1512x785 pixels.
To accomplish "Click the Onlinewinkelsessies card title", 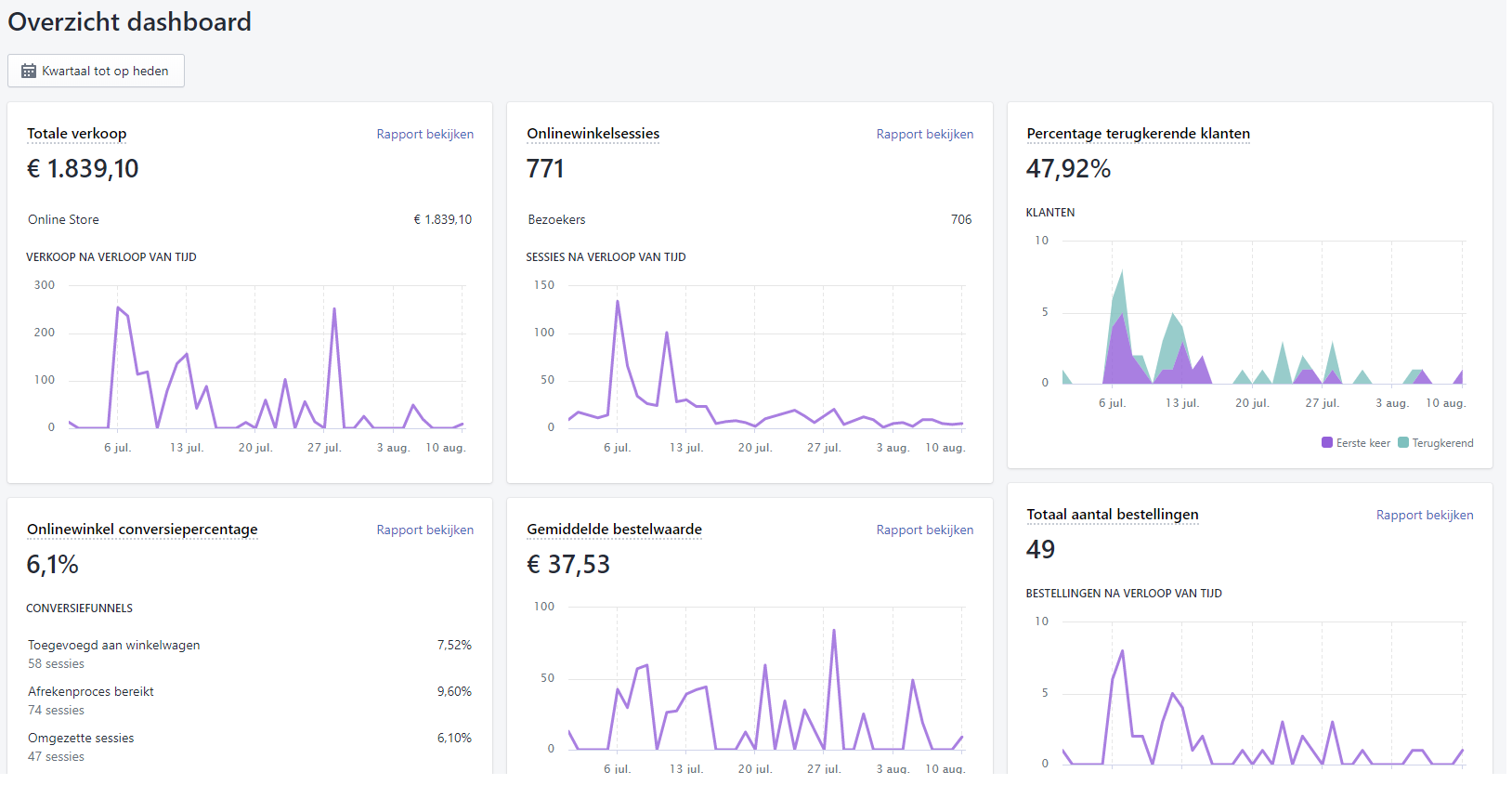I will tap(593, 134).
